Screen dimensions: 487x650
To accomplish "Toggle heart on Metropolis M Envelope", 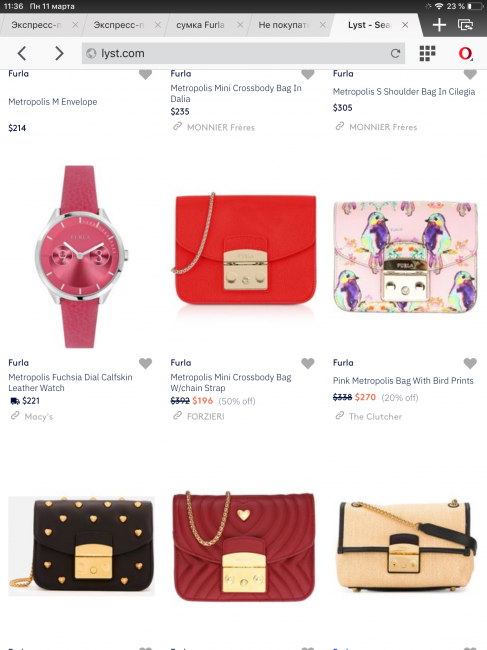I will (145, 74).
